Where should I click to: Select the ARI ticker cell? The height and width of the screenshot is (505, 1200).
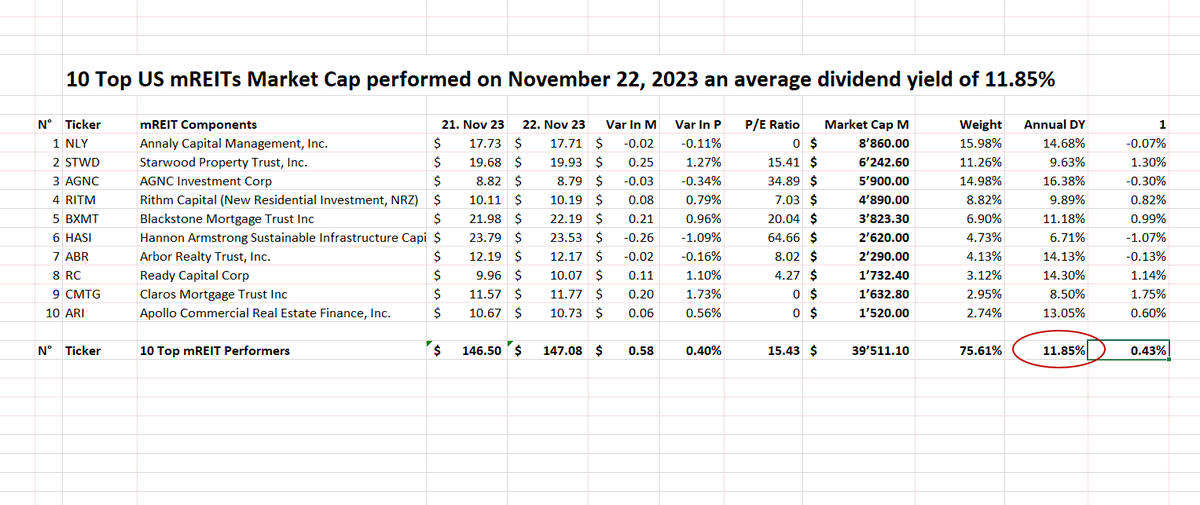pyautogui.click(x=76, y=313)
